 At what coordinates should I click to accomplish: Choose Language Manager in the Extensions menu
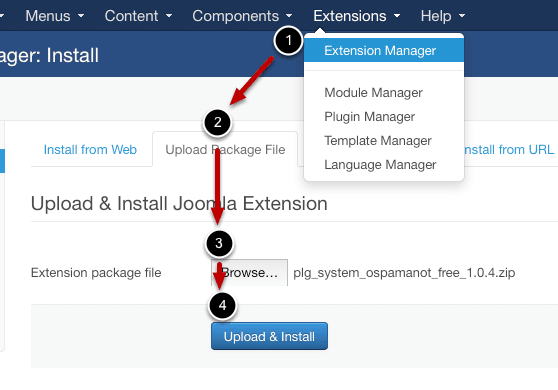pyautogui.click(x=380, y=165)
